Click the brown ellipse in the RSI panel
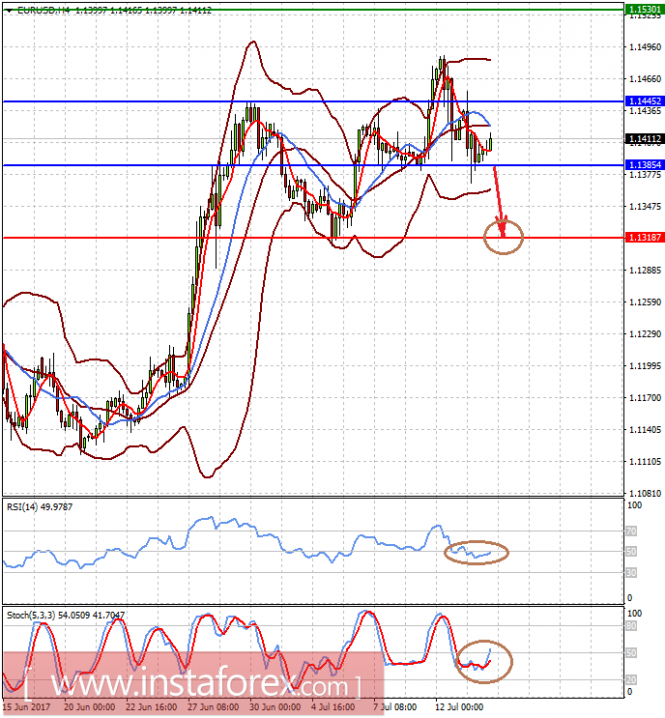 coord(476,552)
